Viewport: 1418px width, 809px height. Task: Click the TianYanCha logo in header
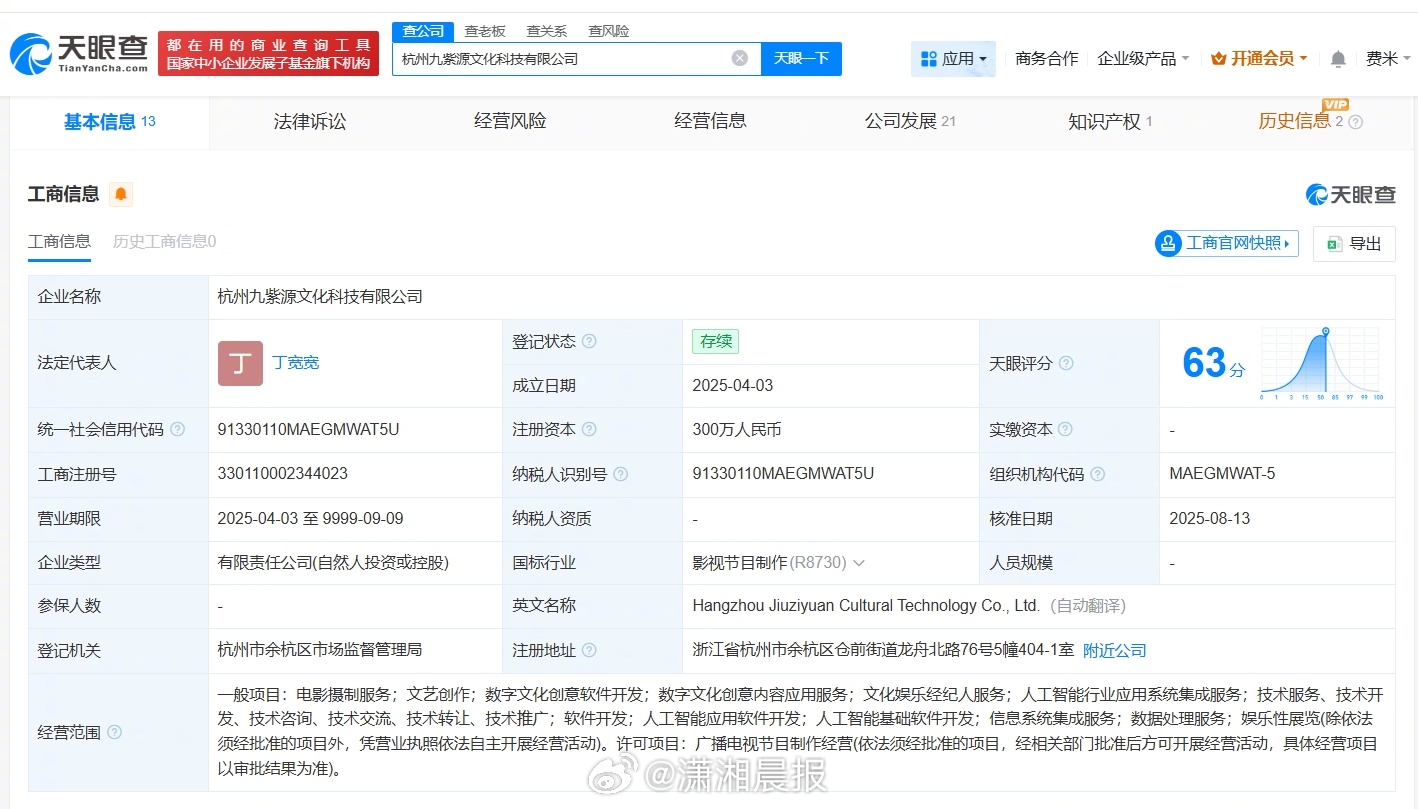tap(80, 54)
